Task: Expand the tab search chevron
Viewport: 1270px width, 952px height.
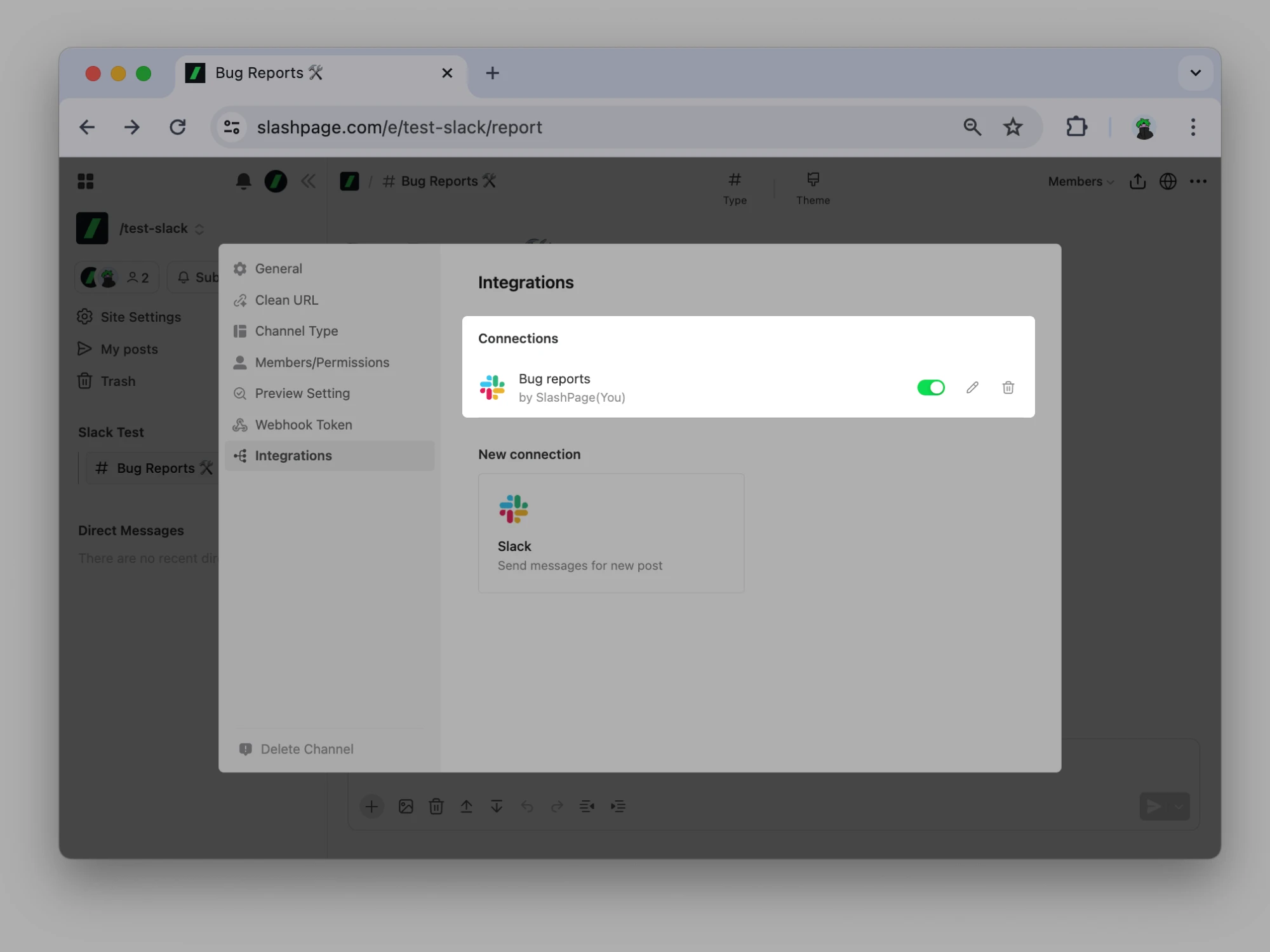Action: (1195, 73)
